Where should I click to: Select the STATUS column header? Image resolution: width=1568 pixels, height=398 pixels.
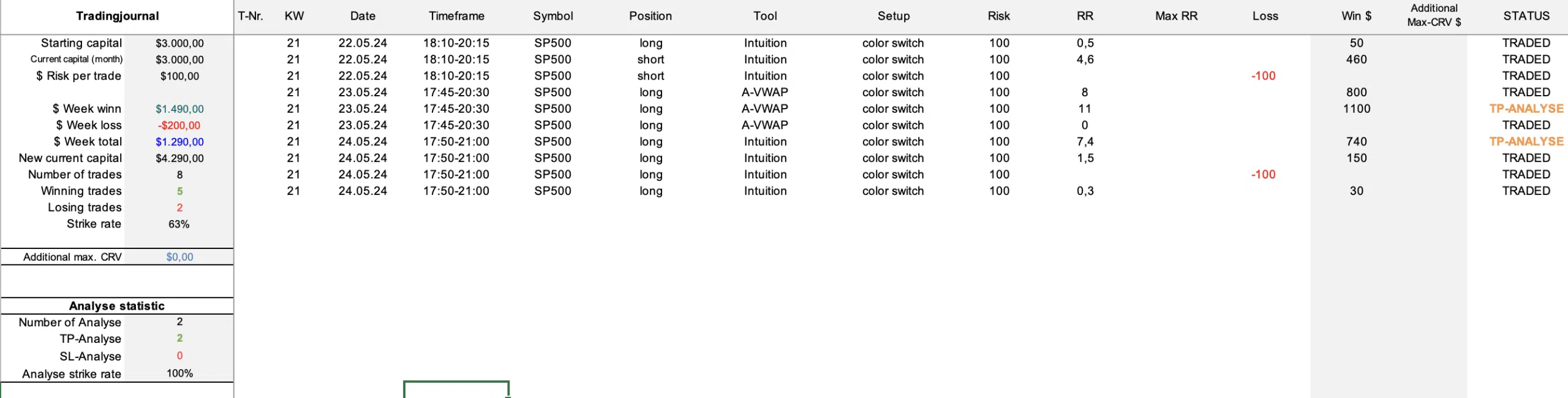pos(1526,17)
